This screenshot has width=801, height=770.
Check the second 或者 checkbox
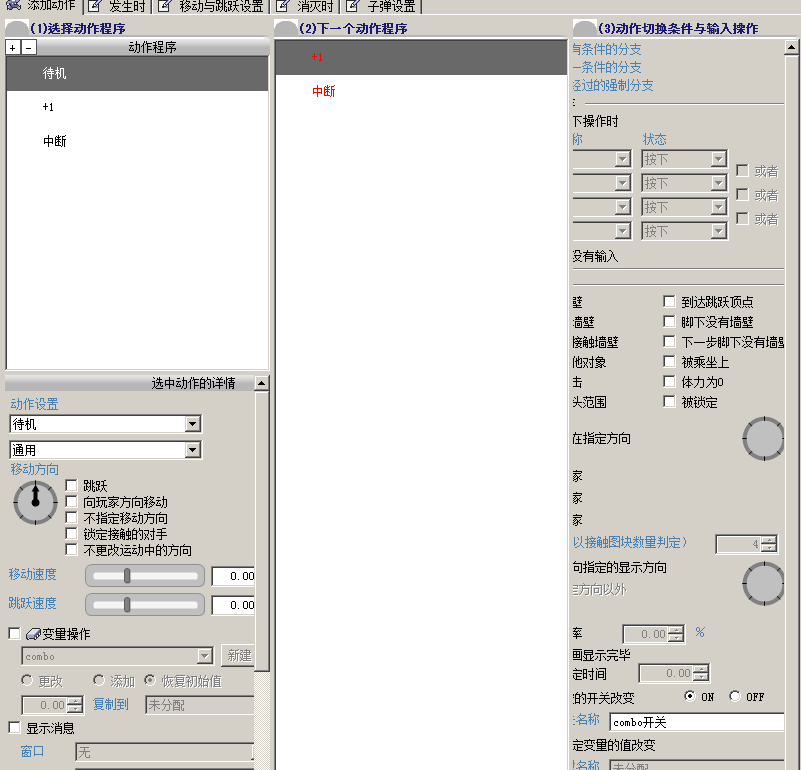pyautogui.click(x=742, y=194)
